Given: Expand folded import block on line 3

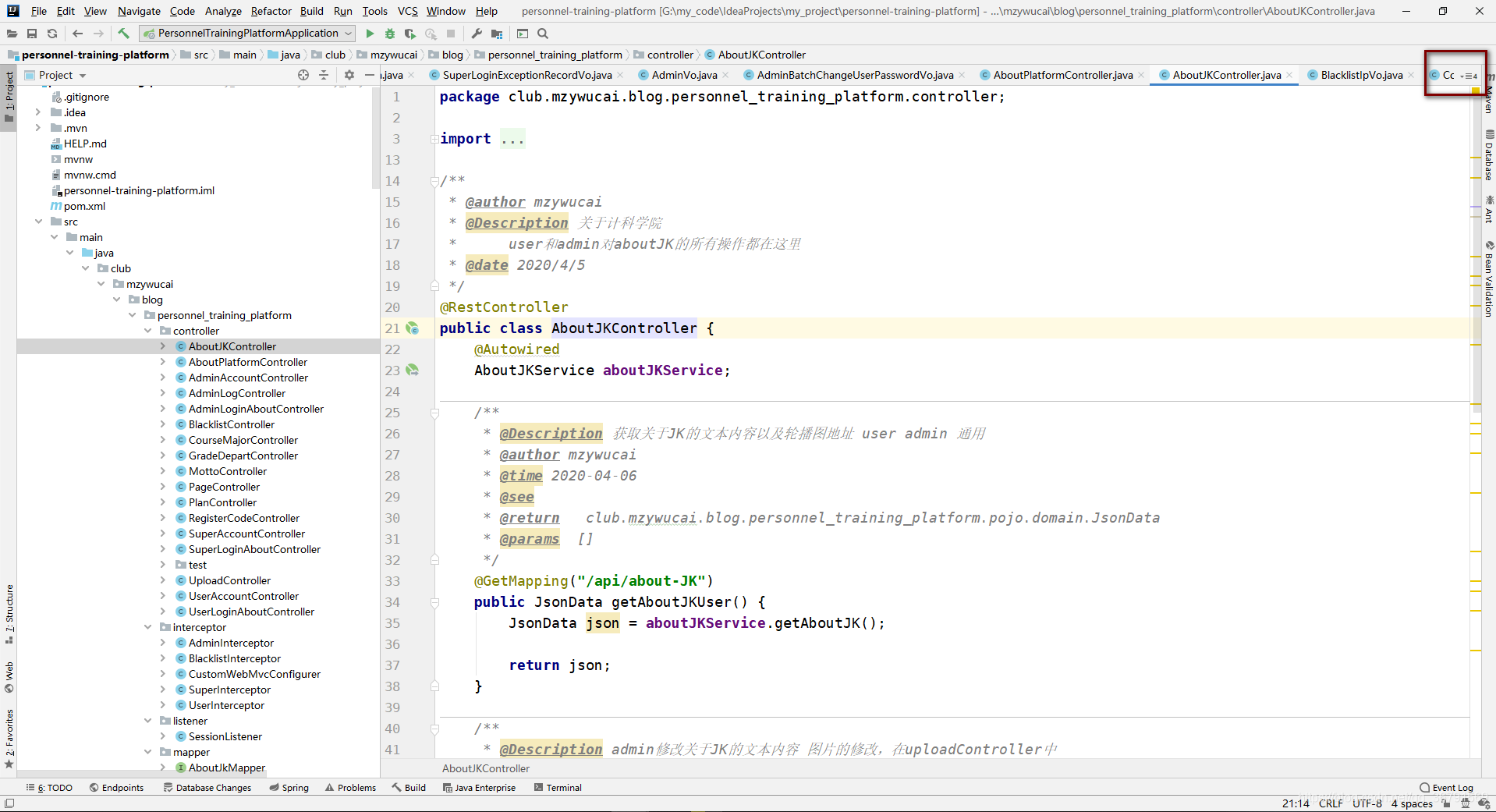Looking at the screenshot, I should tap(434, 139).
